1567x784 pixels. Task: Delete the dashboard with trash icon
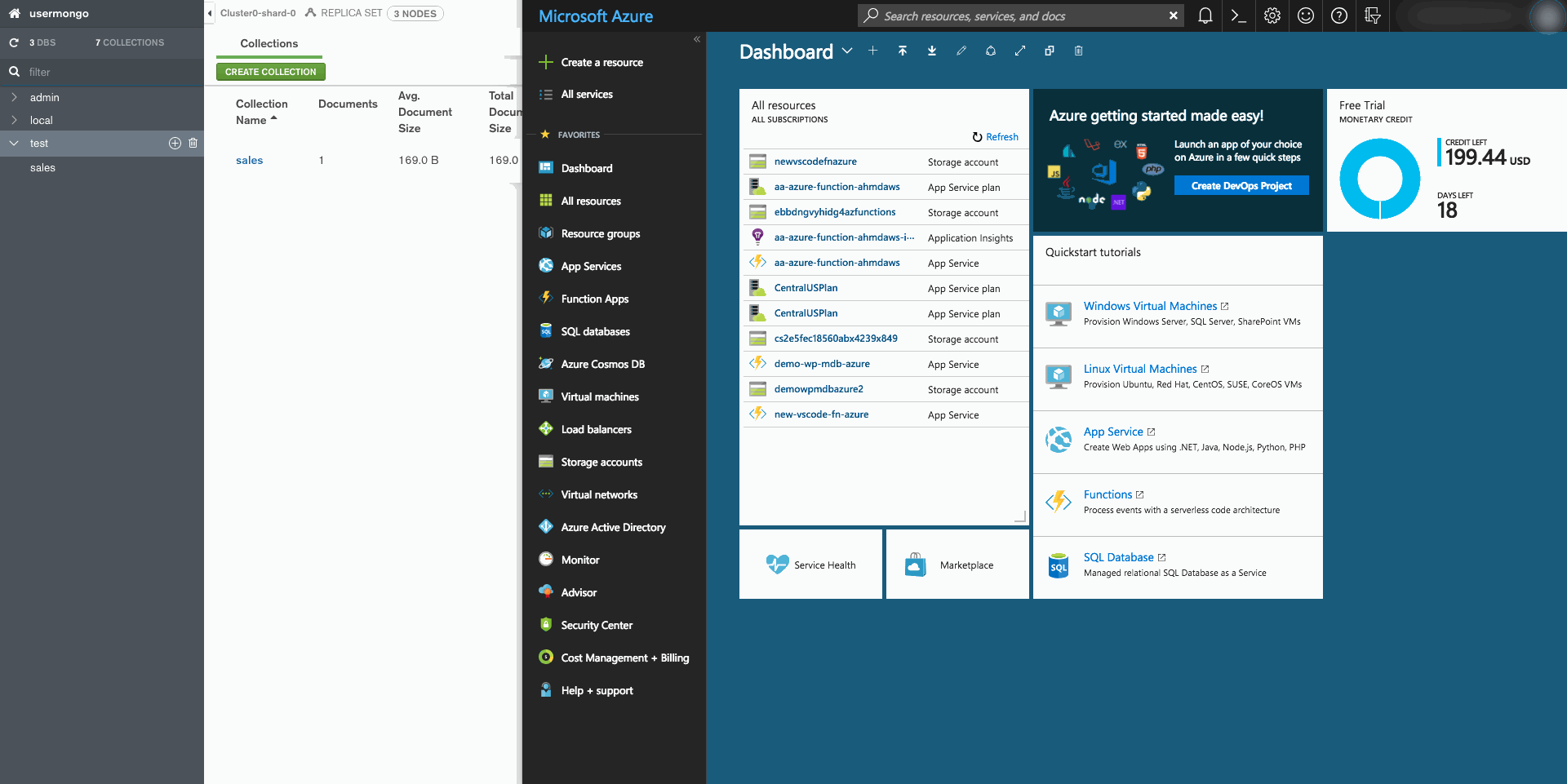[x=1078, y=51]
